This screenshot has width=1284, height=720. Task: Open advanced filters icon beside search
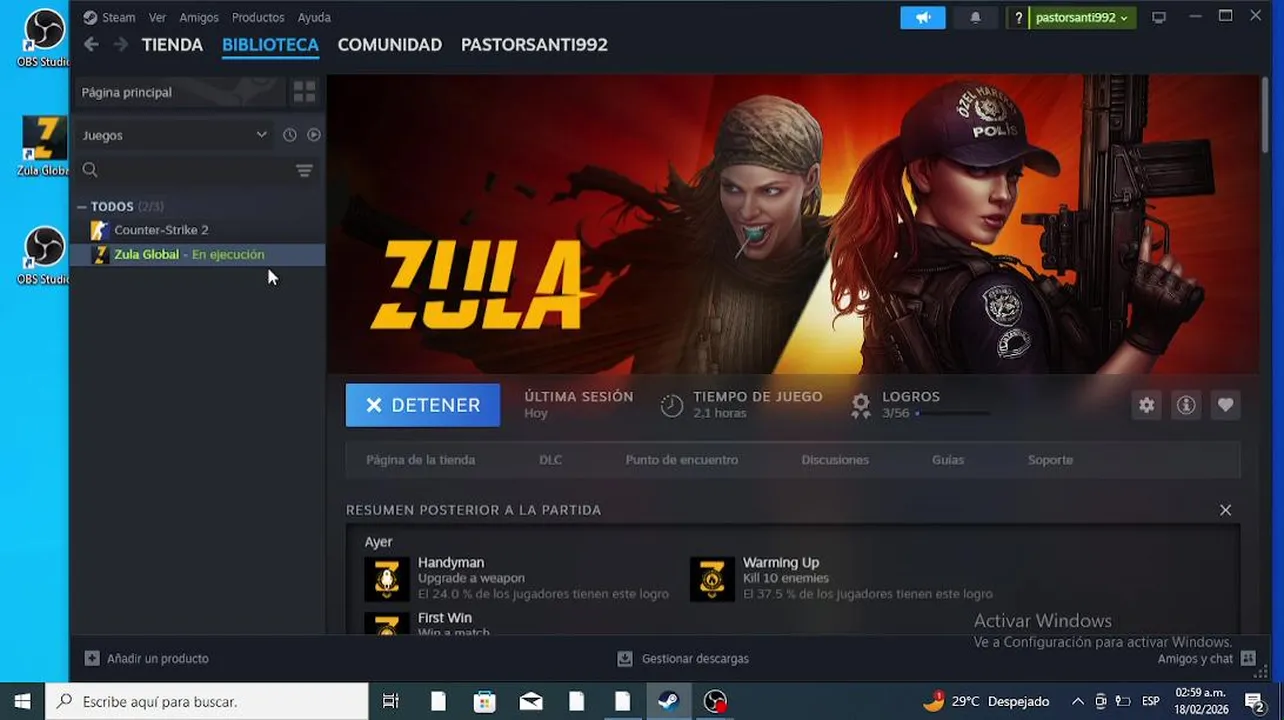pos(304,170)
